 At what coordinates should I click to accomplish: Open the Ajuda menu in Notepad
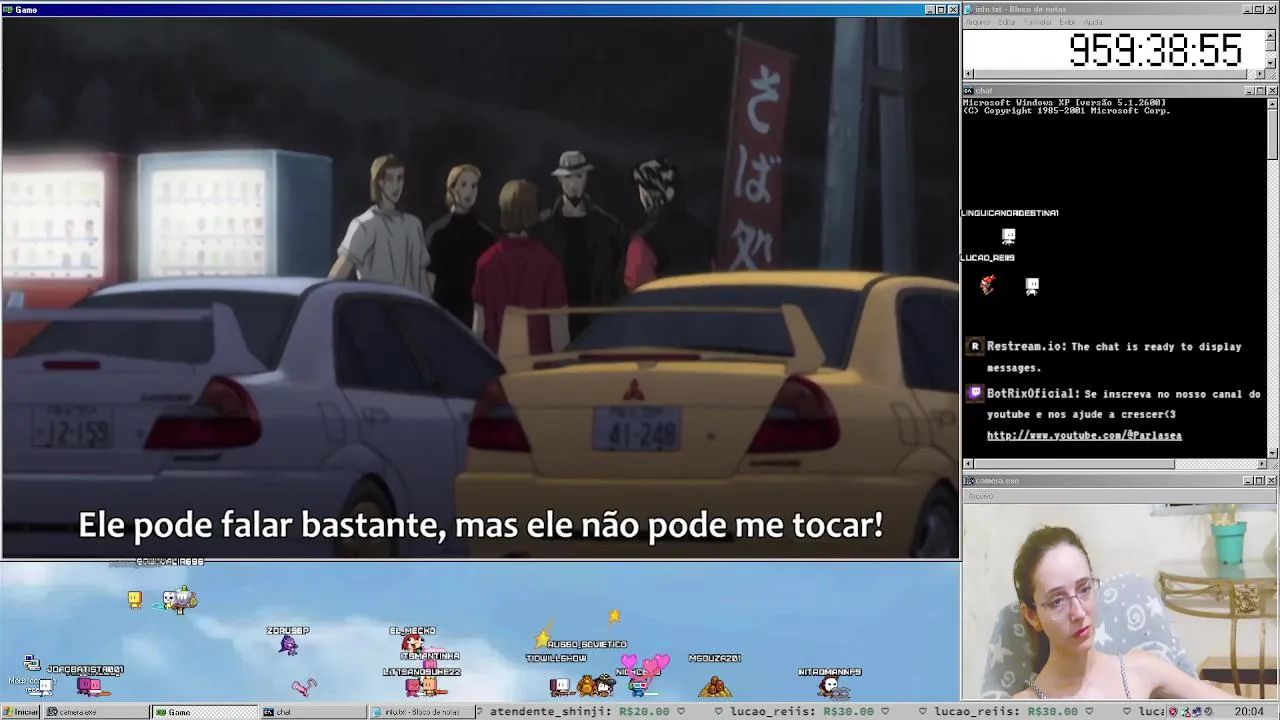1093,22
